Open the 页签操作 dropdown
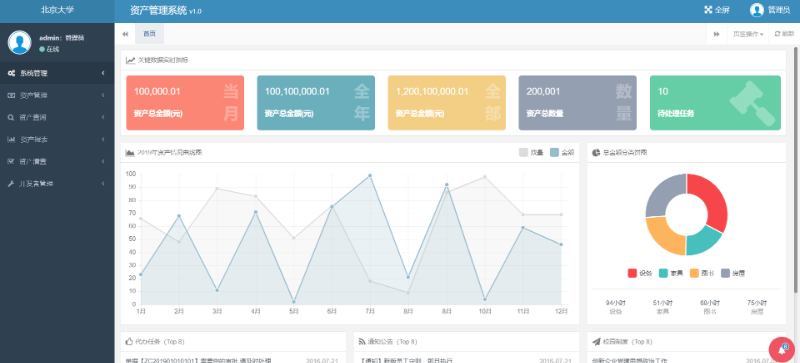This screenshot has width=800, height=363. 748,34
